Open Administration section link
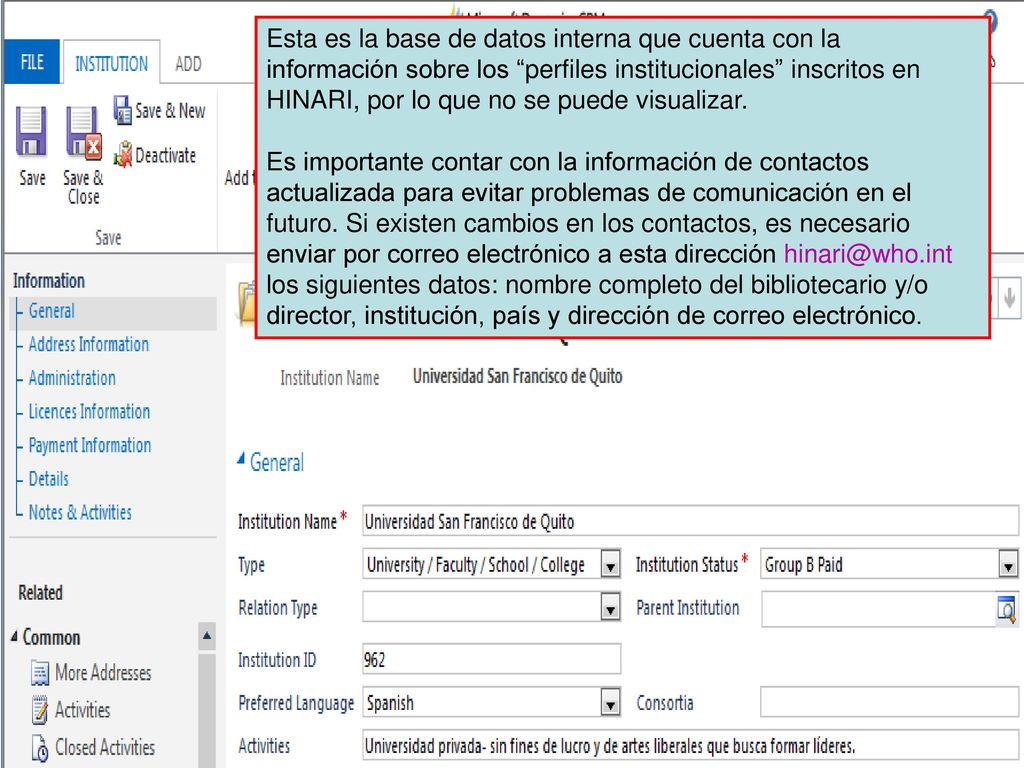Viewport: 1024px width, 768px height. 72,378
